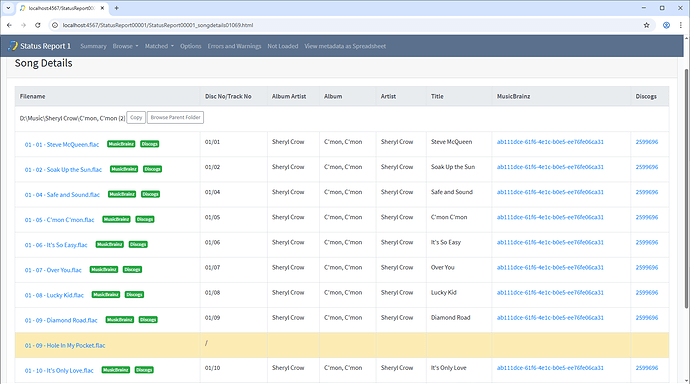Click the site information icon in address bar
Image resolution: width=690 pixels, height=384 pixels.
point(55,25)
